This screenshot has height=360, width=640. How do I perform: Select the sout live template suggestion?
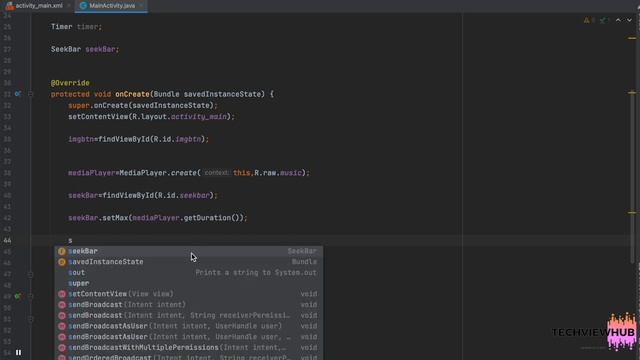point(189,272)
